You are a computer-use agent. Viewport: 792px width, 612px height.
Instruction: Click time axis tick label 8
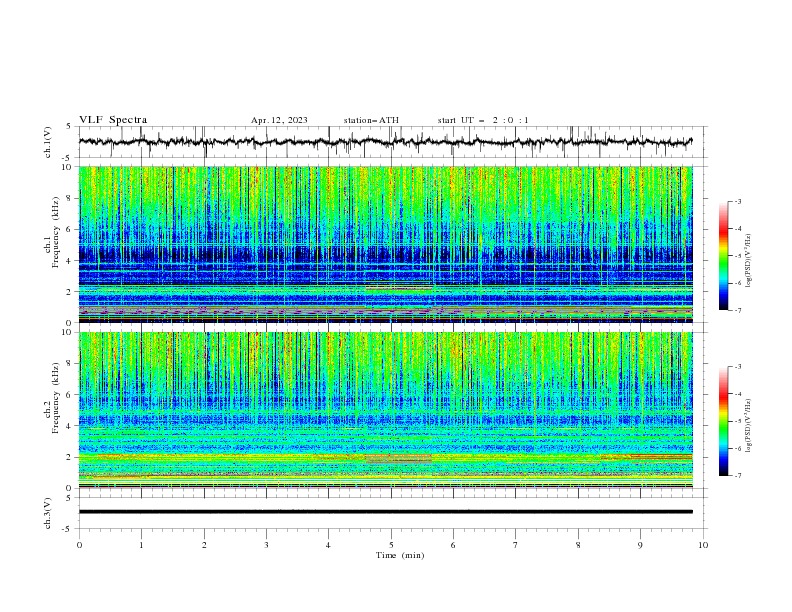click(x=578, y=545)
